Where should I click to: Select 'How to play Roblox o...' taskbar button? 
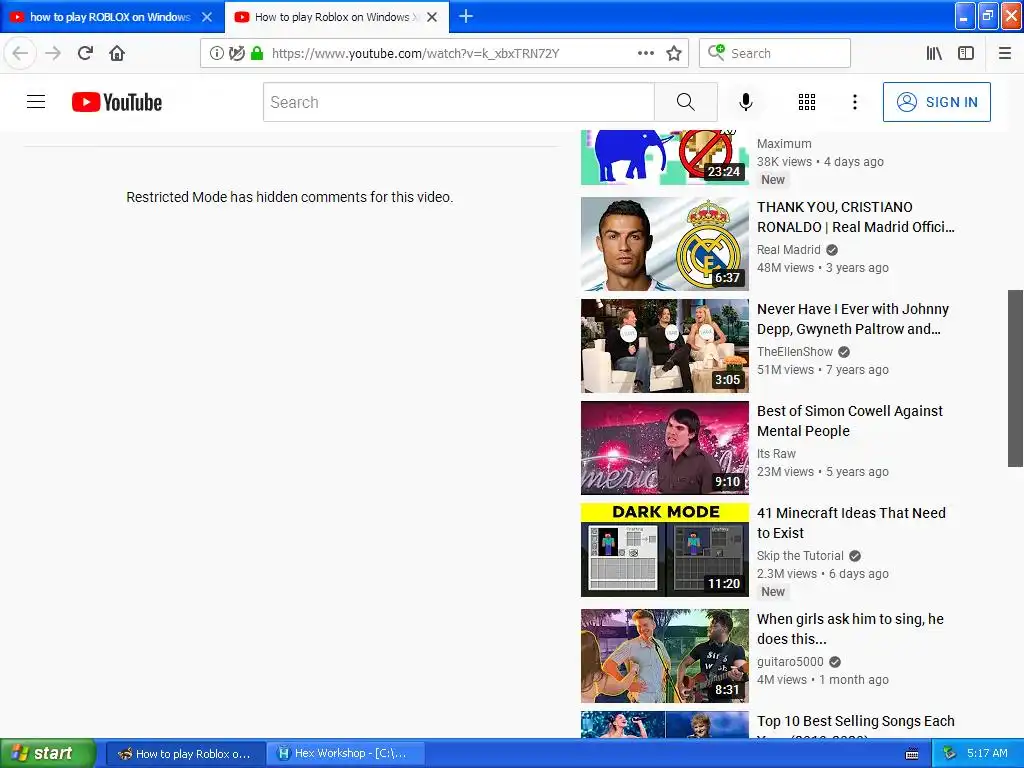coord(185,753)
